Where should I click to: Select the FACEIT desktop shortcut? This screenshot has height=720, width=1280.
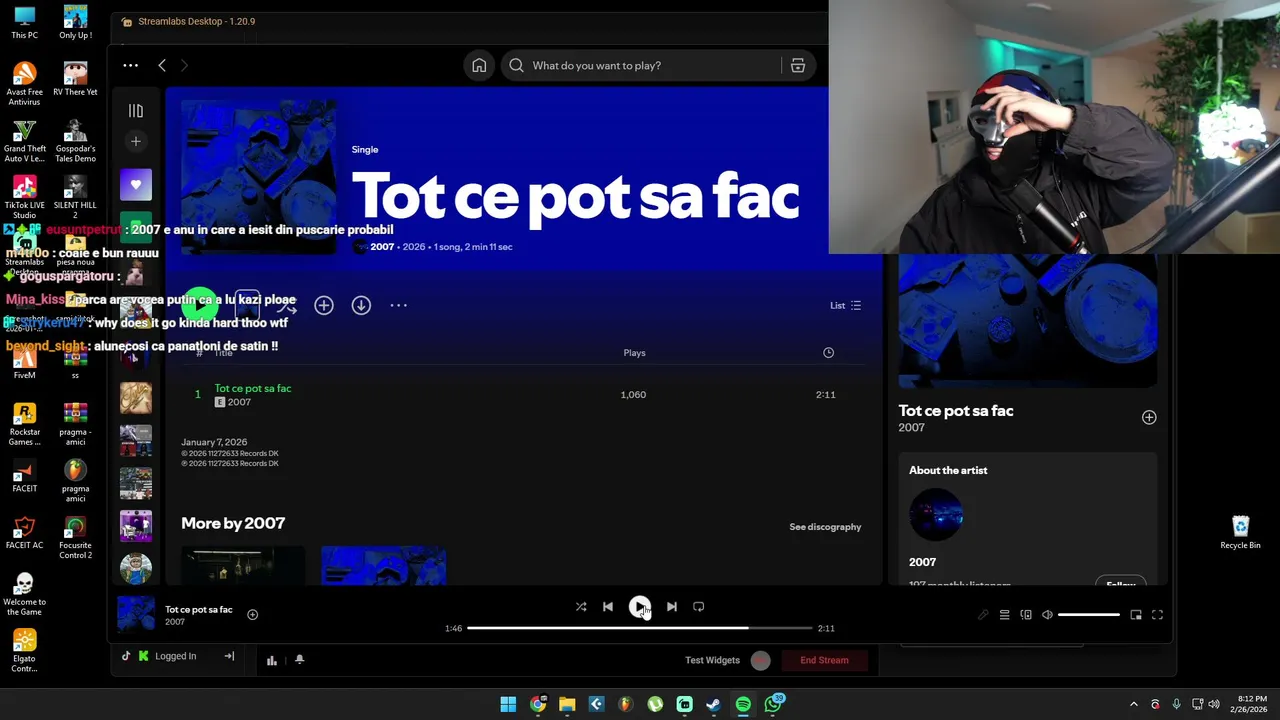(25, 476)
